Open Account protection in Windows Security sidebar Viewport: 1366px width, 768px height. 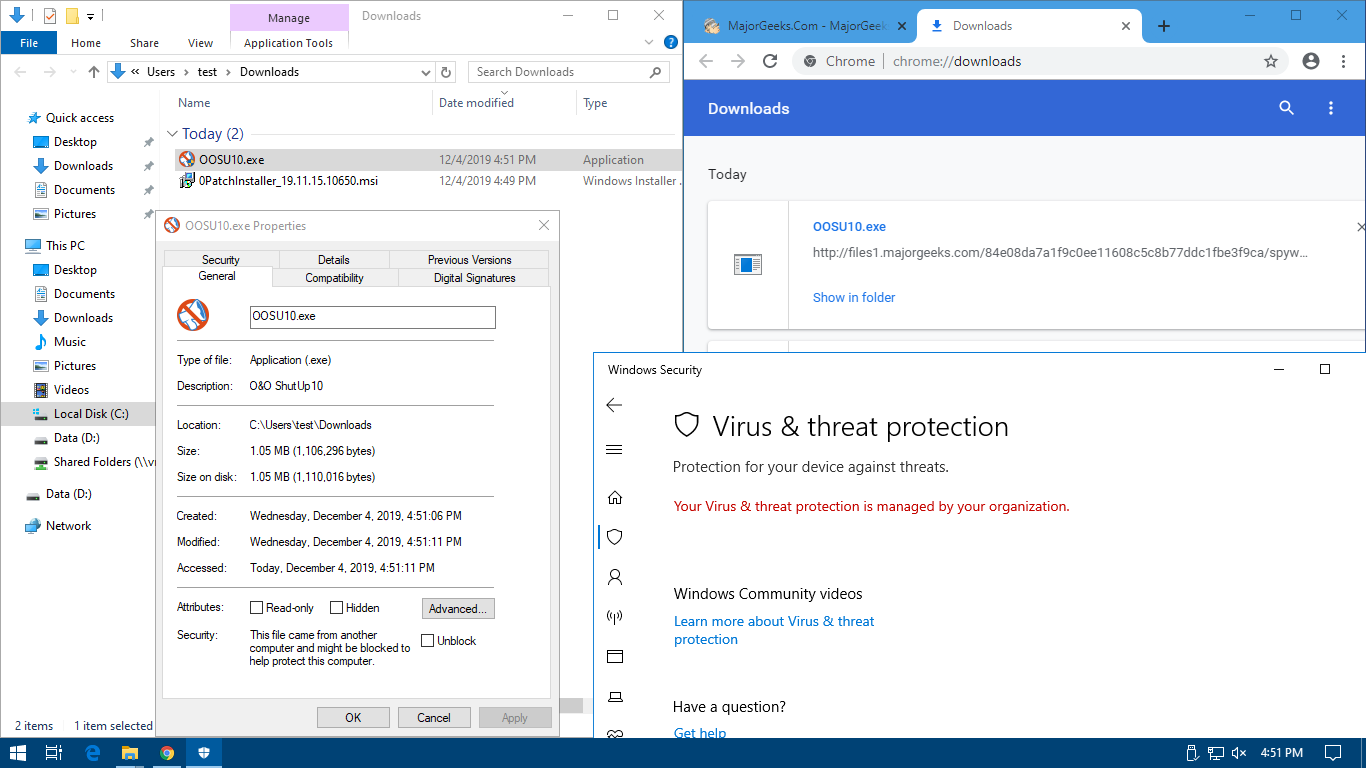click(615, 577)
